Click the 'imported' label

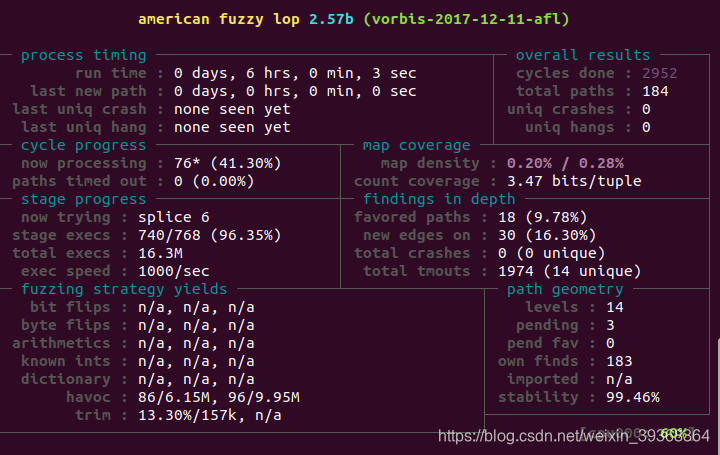click(x=543, y=379)
